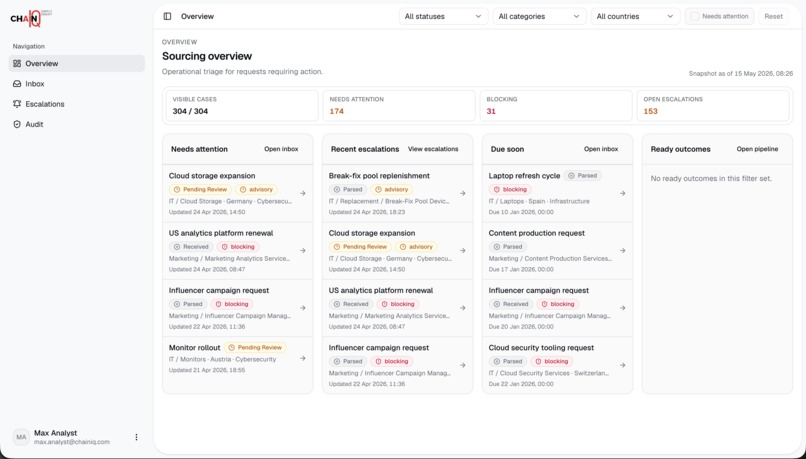806x459 pixels.
Task: Click the Reset filters button
Action: 773,16
